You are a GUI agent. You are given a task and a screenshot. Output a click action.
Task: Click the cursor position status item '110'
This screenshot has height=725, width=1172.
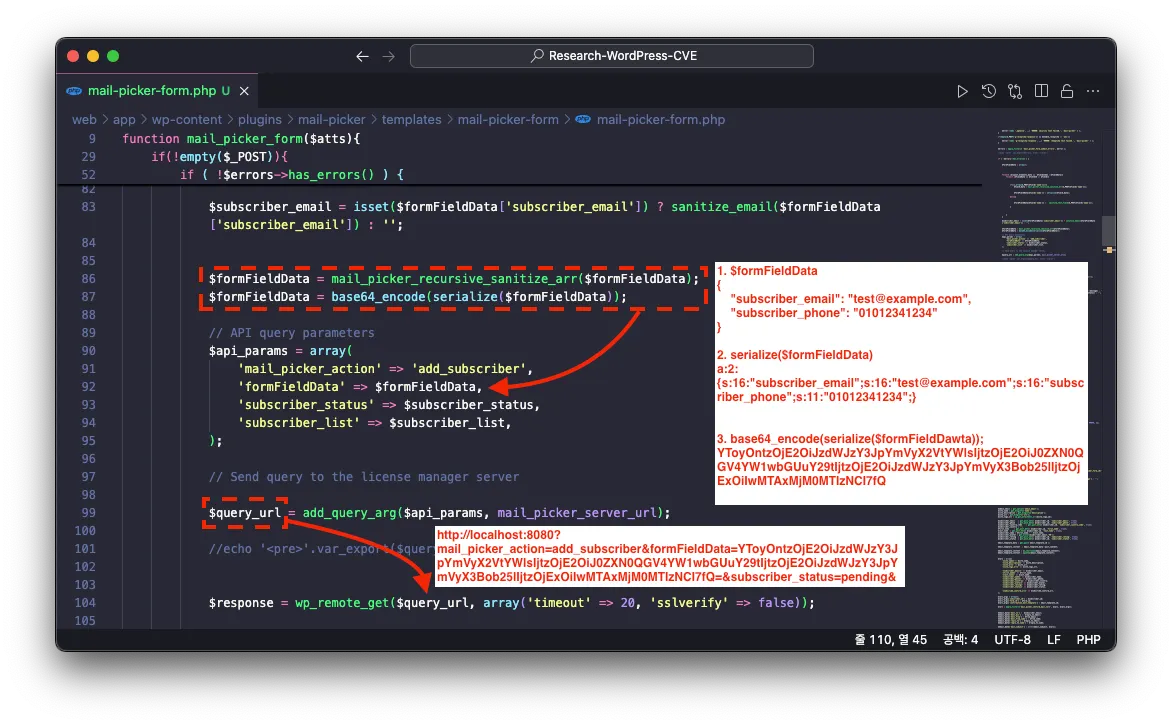[x=891, y=640]
